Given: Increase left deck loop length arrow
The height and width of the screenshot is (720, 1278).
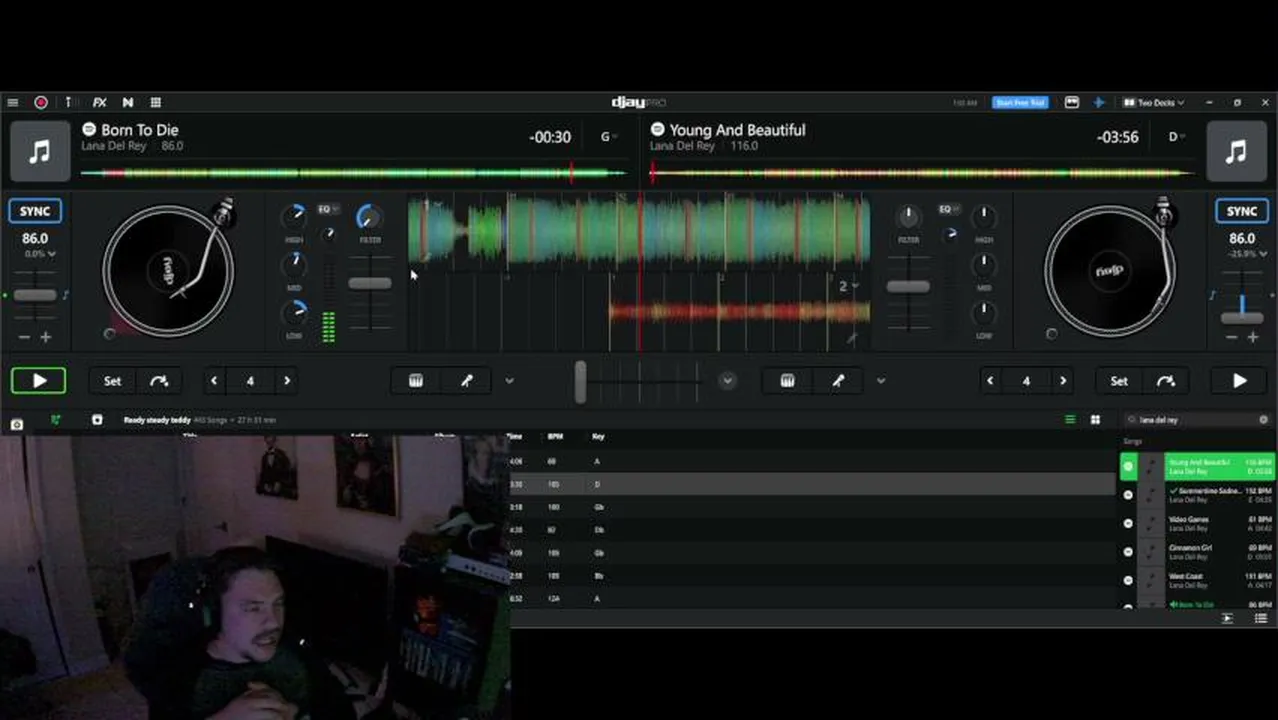Looking at the screenshot, I should 287,381.
